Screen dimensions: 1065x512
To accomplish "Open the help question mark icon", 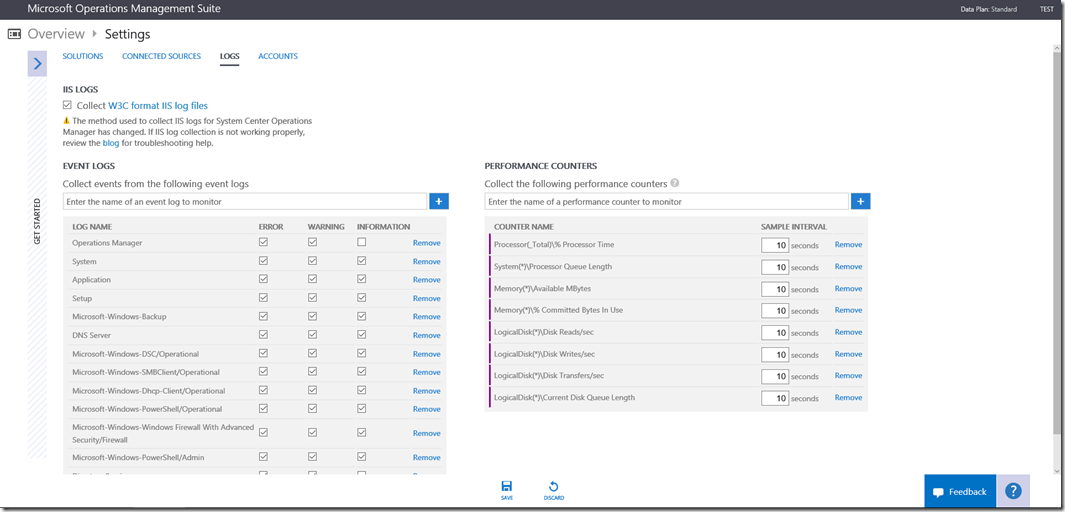I will (x=1013, y=491).
